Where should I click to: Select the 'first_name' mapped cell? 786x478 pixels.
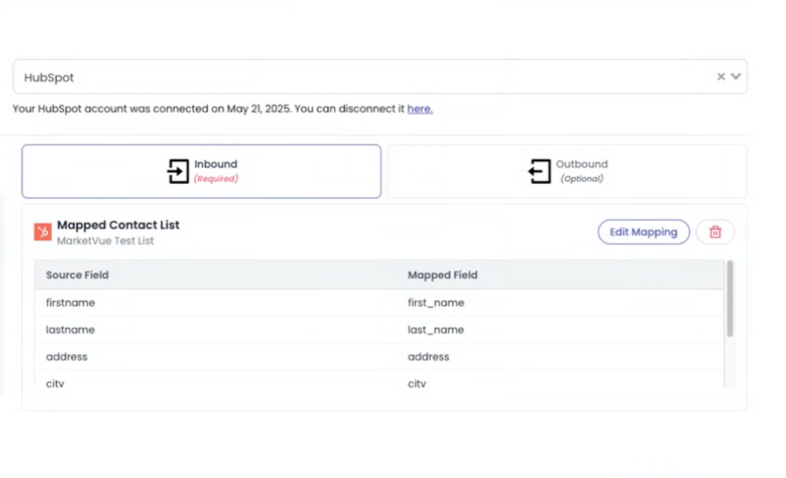436,303
